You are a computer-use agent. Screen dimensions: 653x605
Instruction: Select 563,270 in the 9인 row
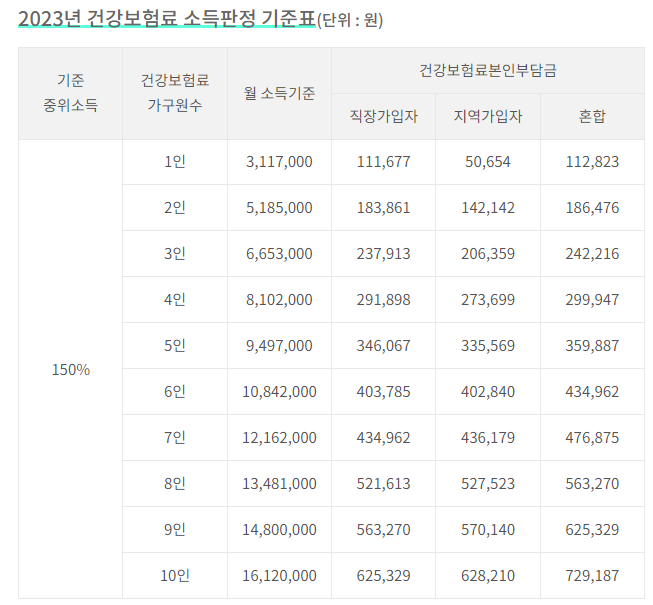pyautogui.click(x=384, y=530)
